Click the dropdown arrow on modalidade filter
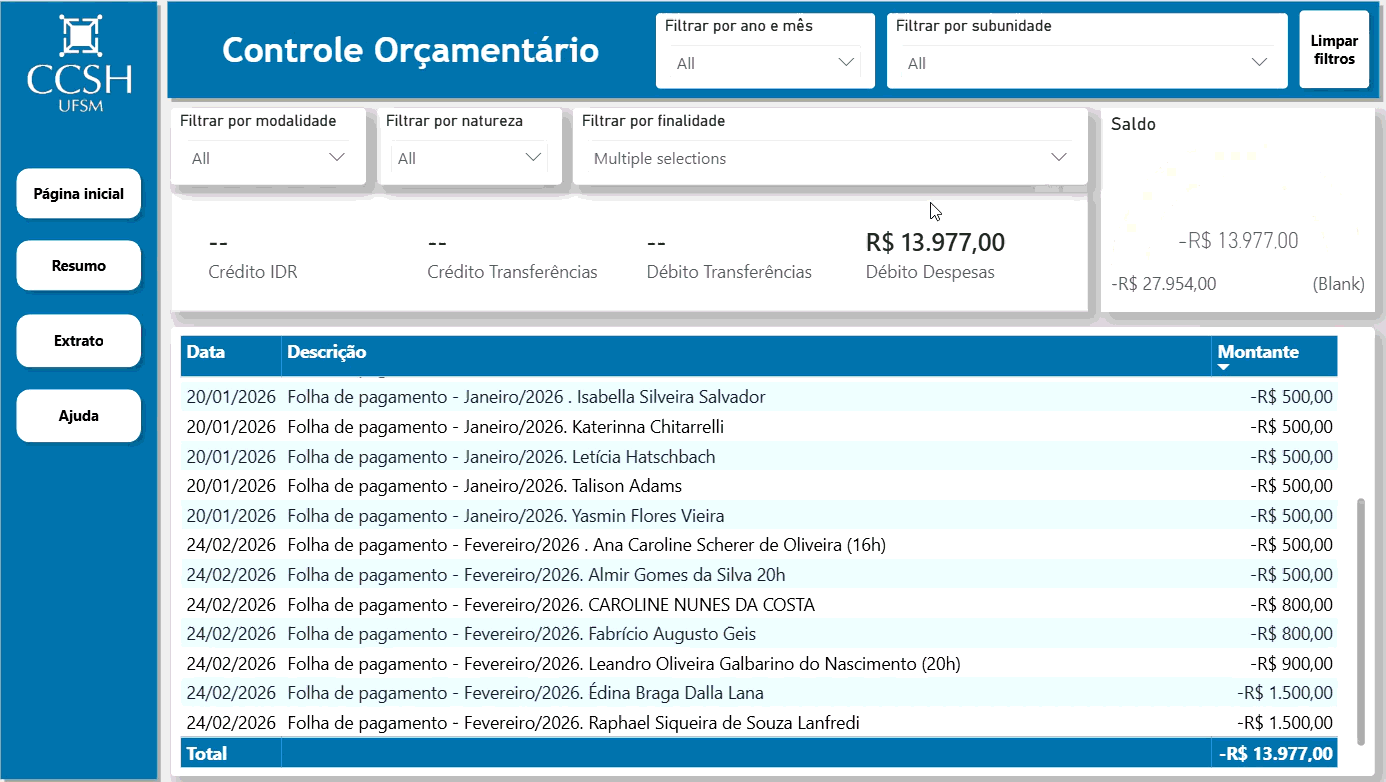This screenshot has height=782, width=1386. click(336, 157)
